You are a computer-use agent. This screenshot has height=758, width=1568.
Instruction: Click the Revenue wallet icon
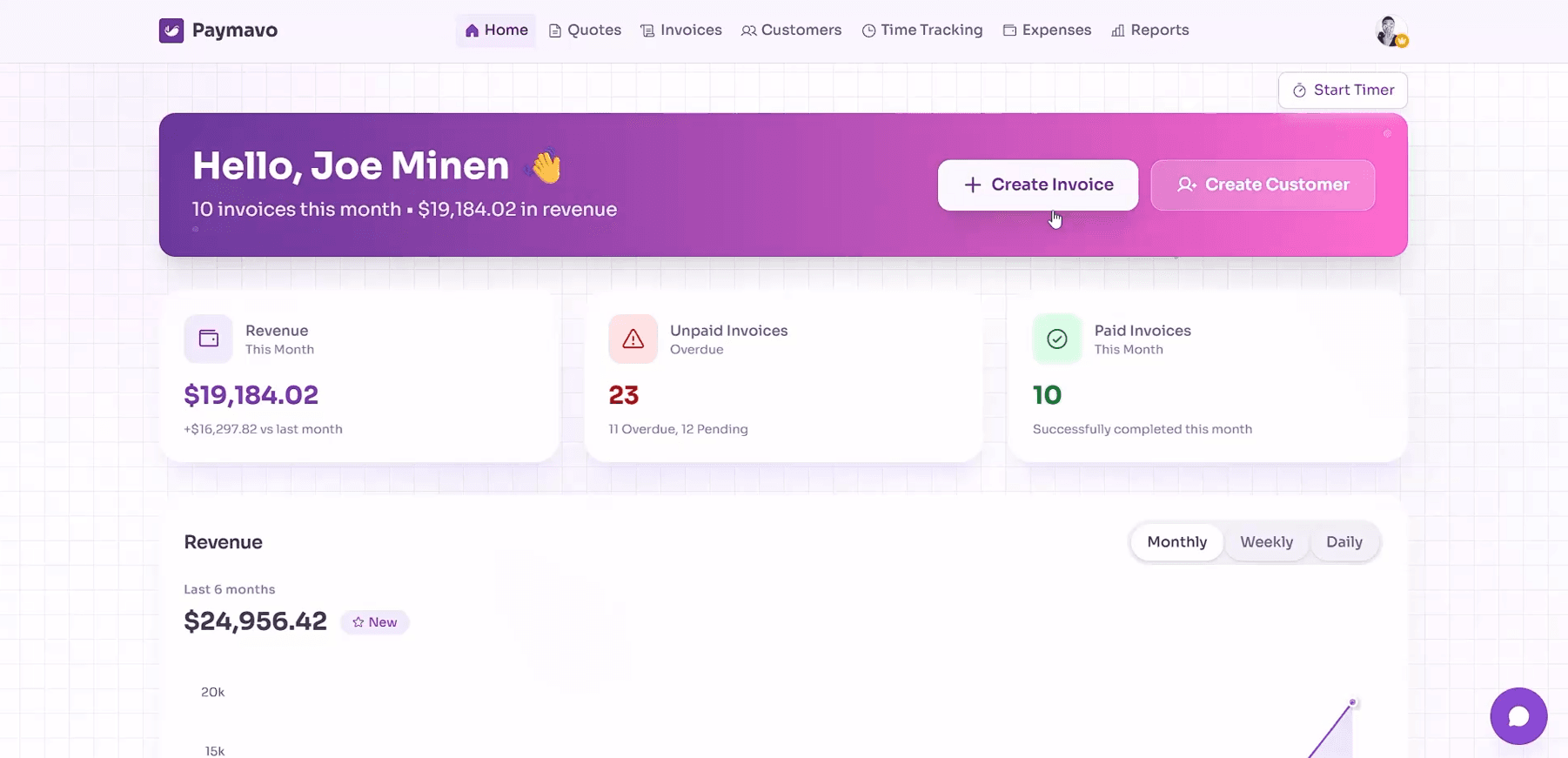tap(208, 339)
